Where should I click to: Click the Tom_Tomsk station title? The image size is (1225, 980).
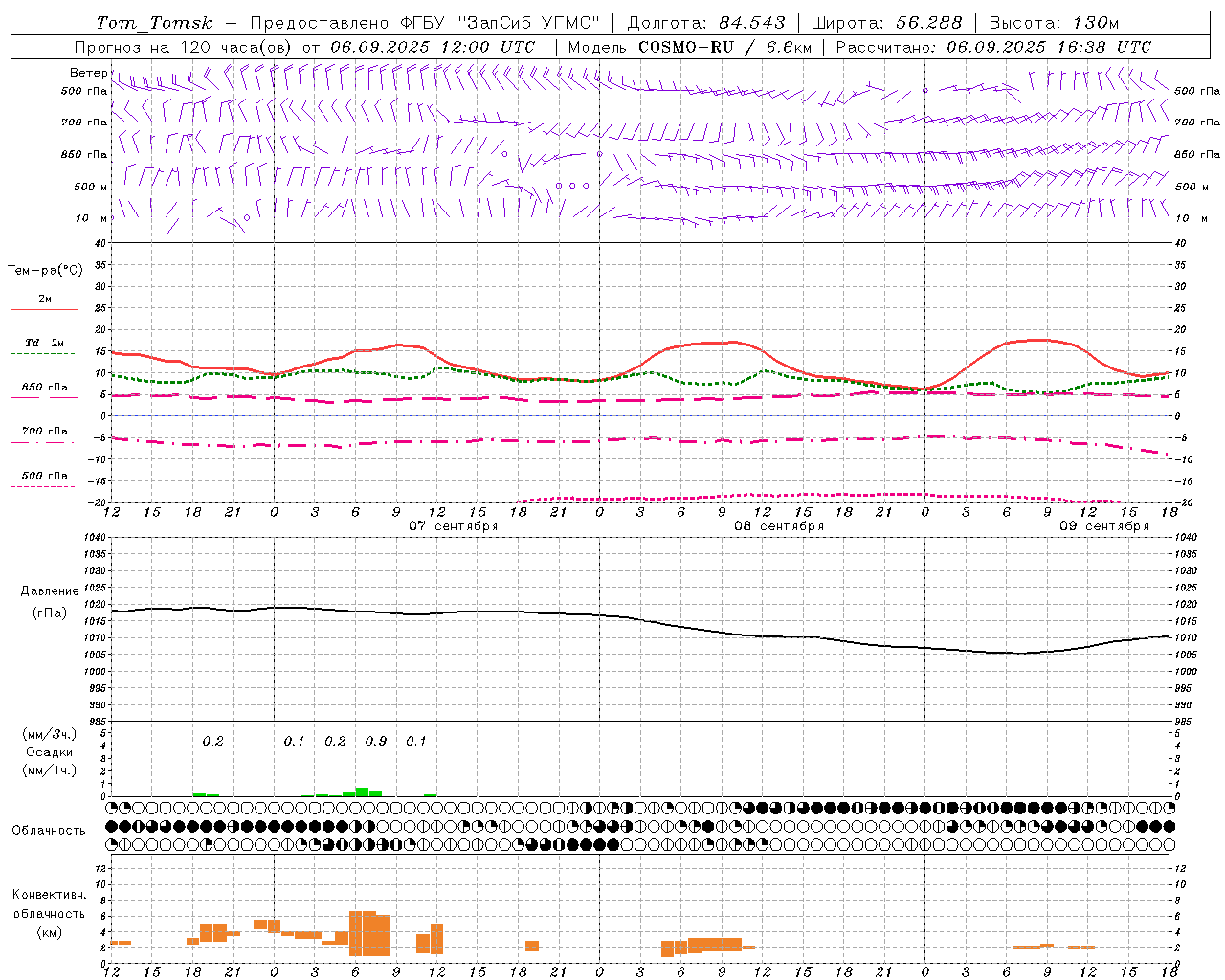point(154,23)
